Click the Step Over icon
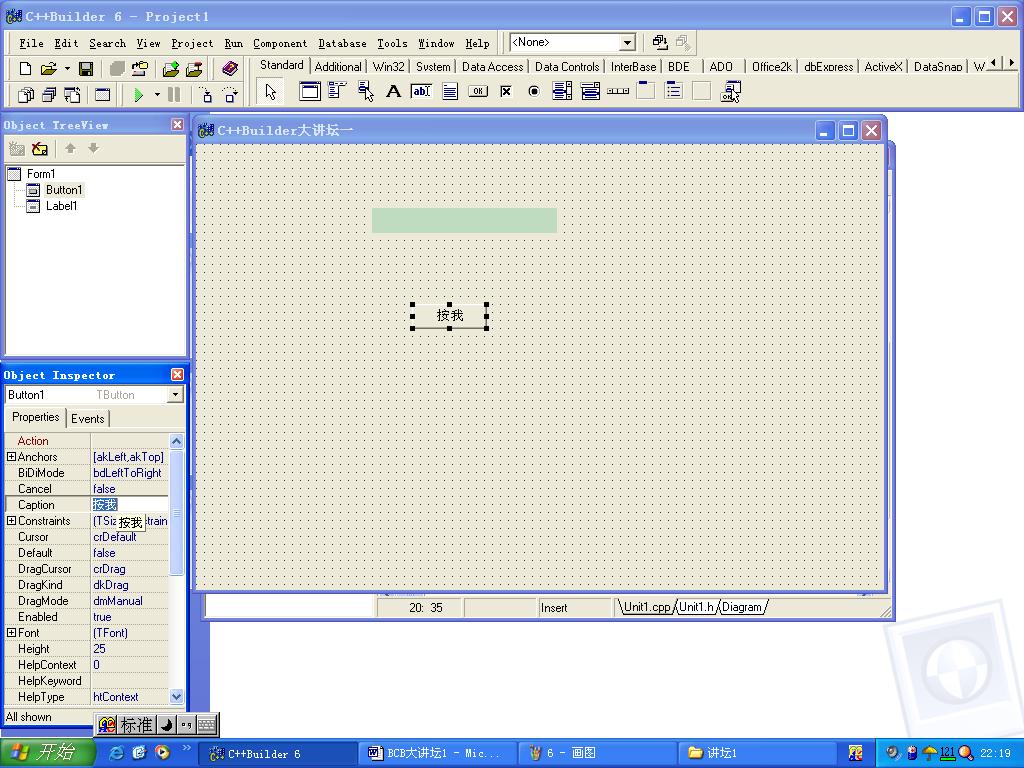 pyautogui.click(x=230, y=95)
